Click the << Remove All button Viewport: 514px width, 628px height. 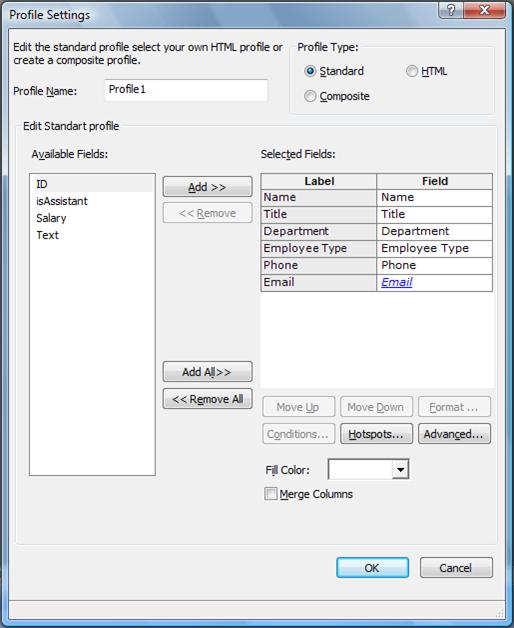[x=208, y=399]
